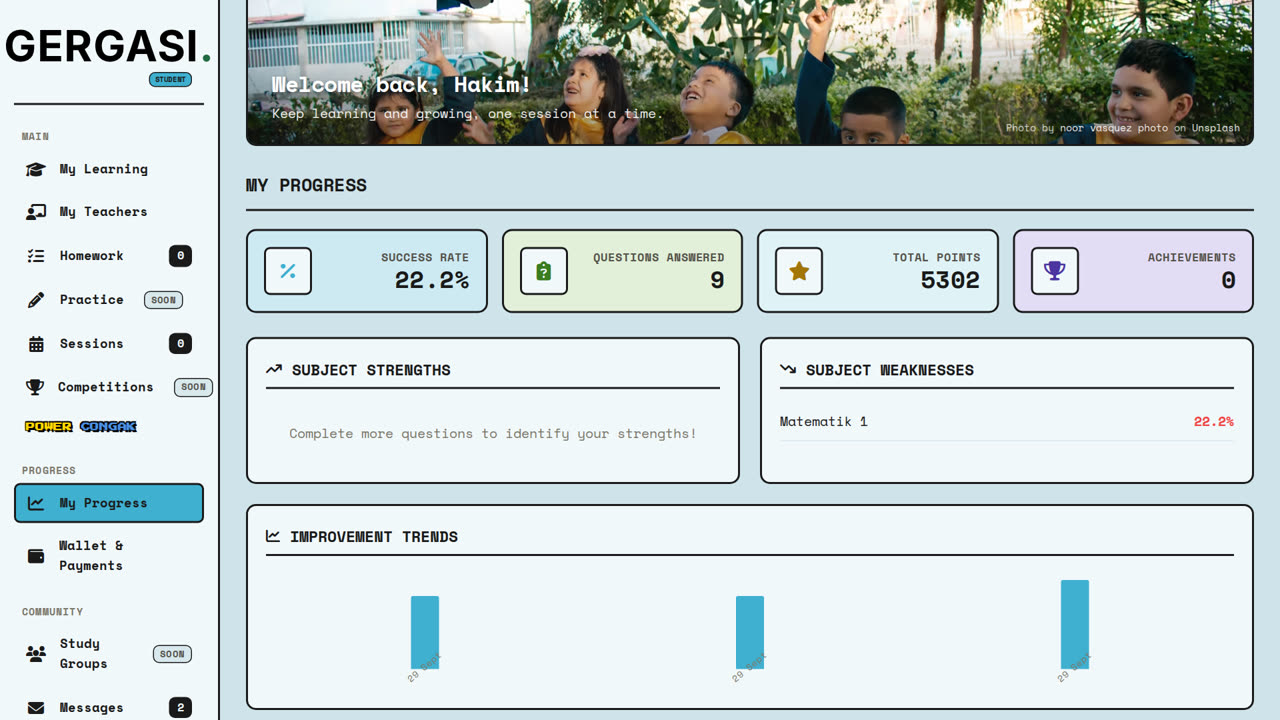
Task: Open Study Groups in Community
Action: 109,654
